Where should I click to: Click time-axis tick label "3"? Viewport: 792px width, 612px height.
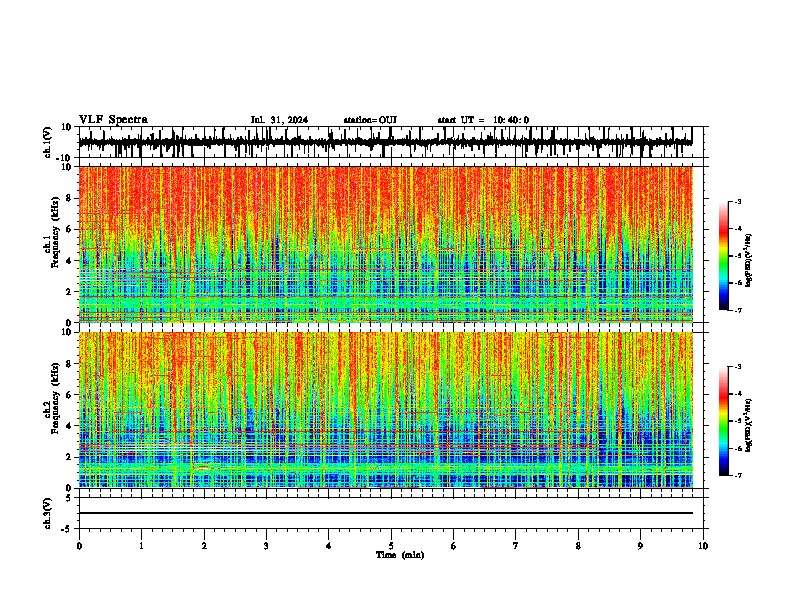pos(266,546)
